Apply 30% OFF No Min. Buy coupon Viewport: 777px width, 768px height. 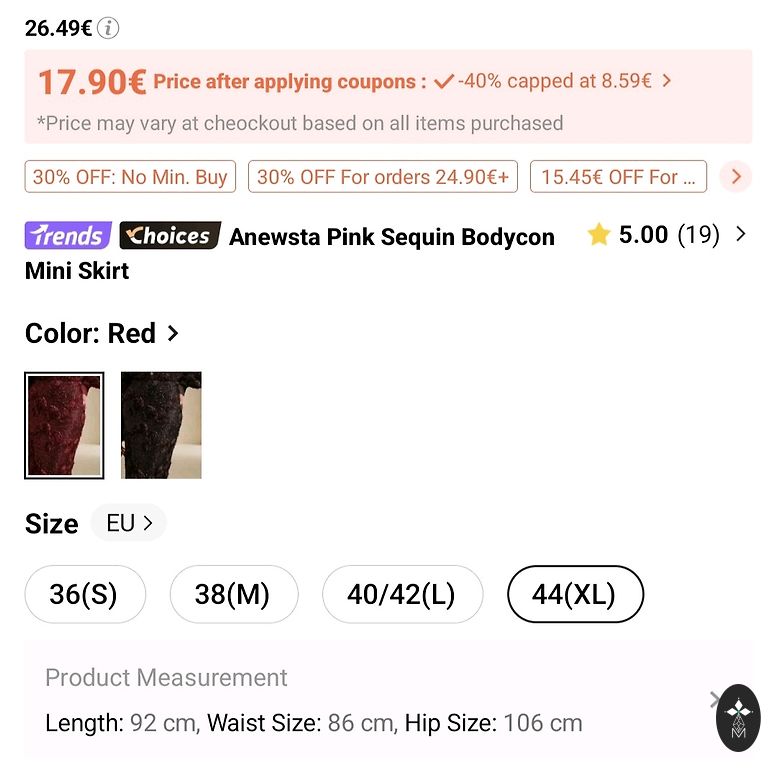click(x=130, y=177)
